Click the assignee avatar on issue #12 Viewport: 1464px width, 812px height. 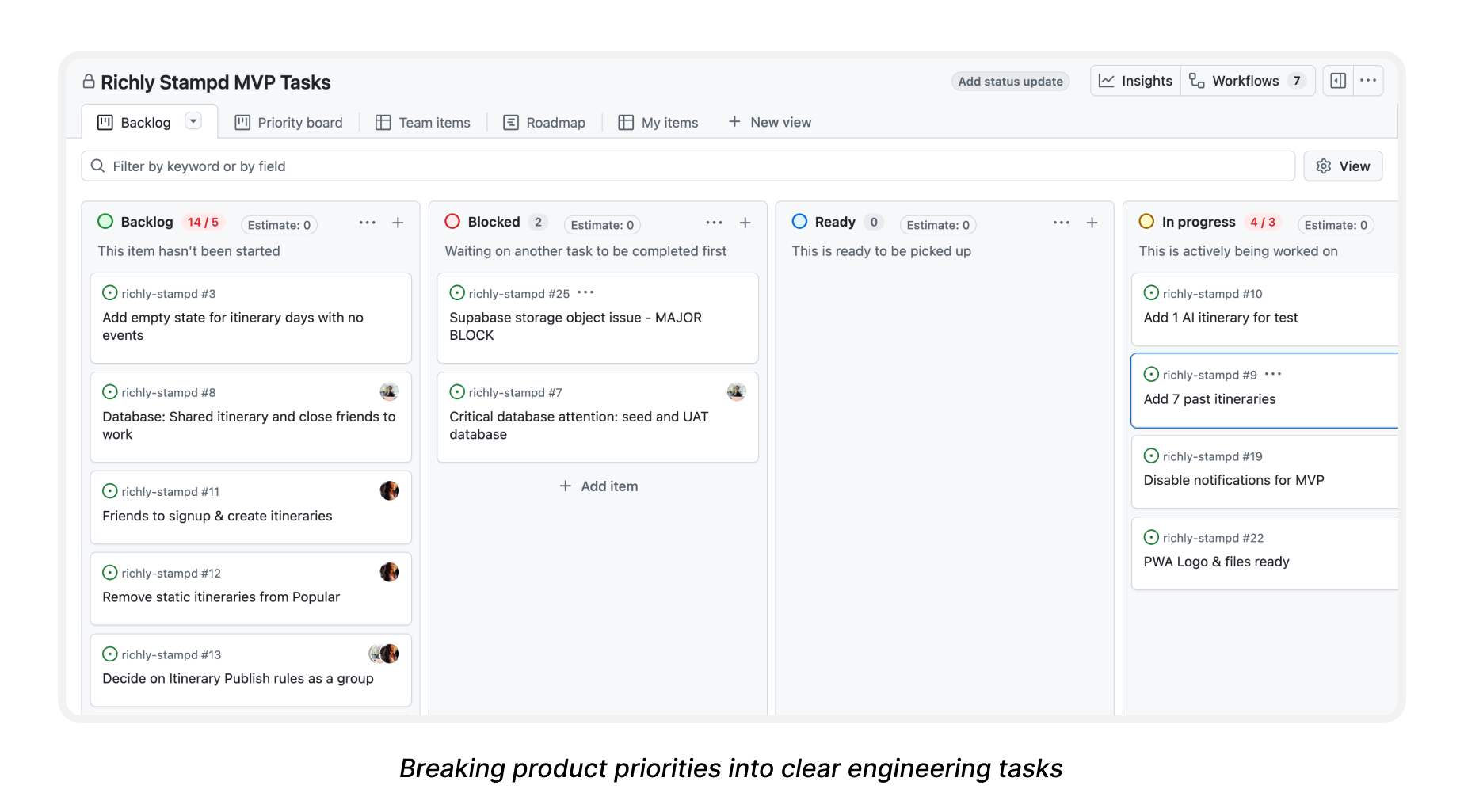[389, 572]
